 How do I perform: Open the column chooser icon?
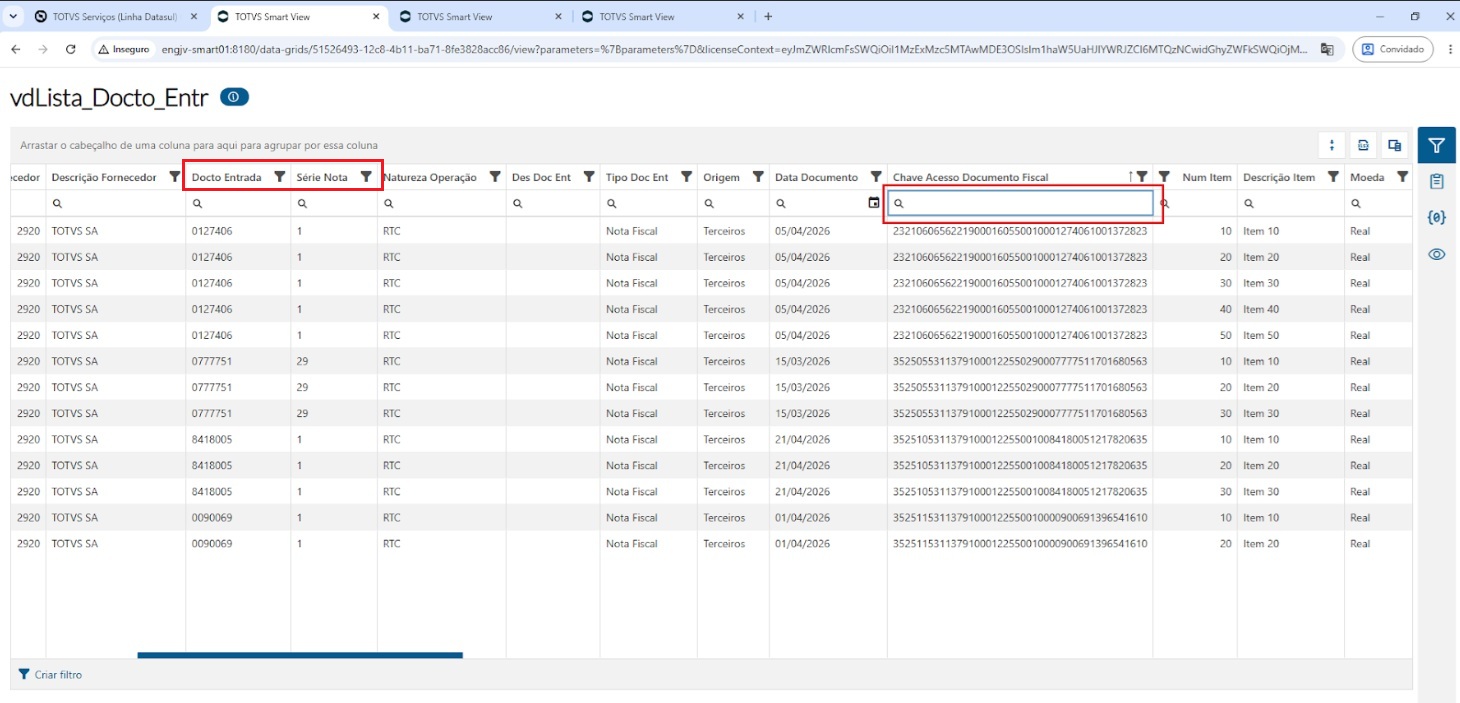click(x=1394, y=146)
